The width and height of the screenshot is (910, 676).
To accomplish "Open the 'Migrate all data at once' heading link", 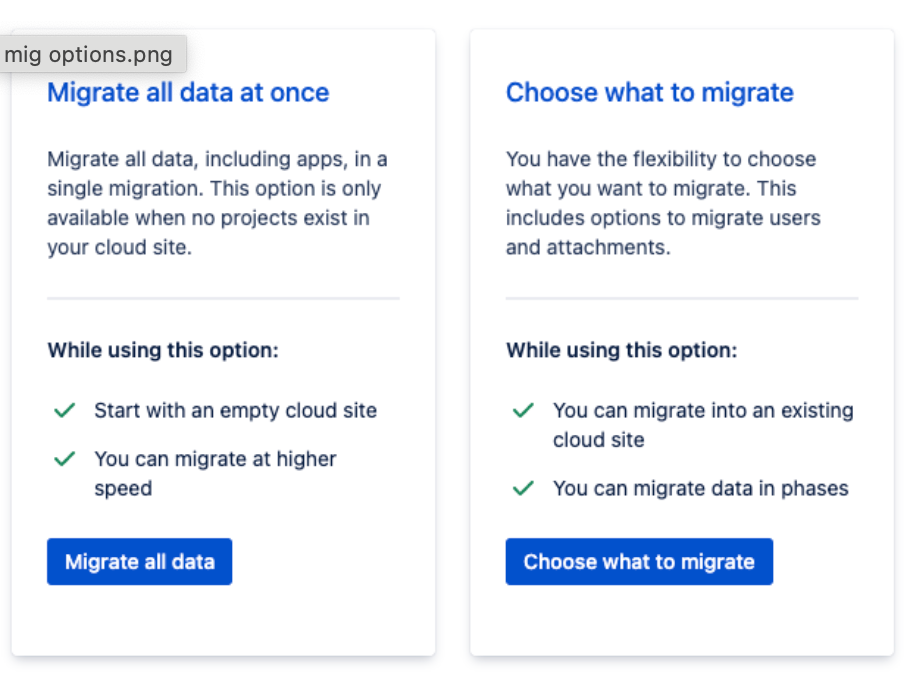I will (188, 92).
